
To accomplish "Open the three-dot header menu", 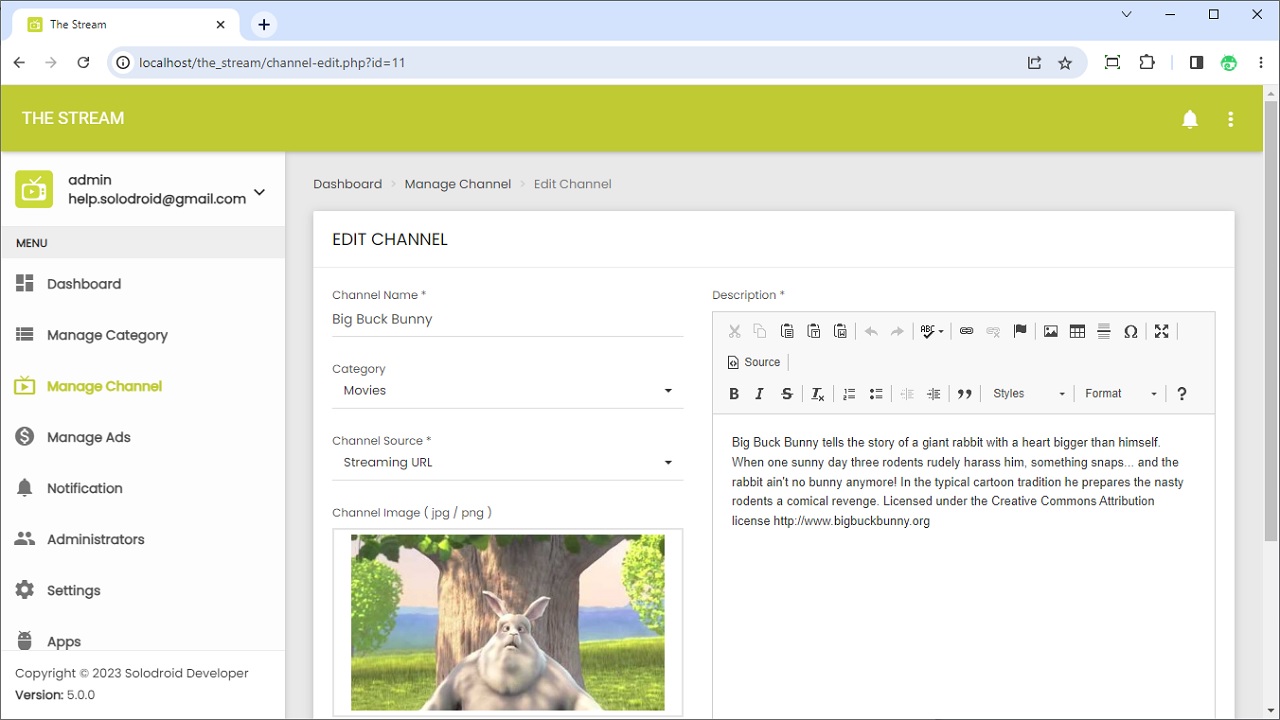I will 1230,119.
